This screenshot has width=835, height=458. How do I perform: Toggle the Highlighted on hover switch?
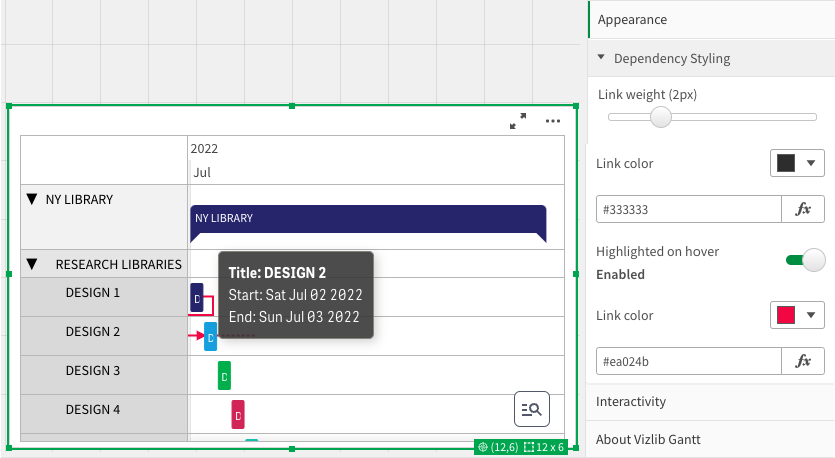(805, 260)
